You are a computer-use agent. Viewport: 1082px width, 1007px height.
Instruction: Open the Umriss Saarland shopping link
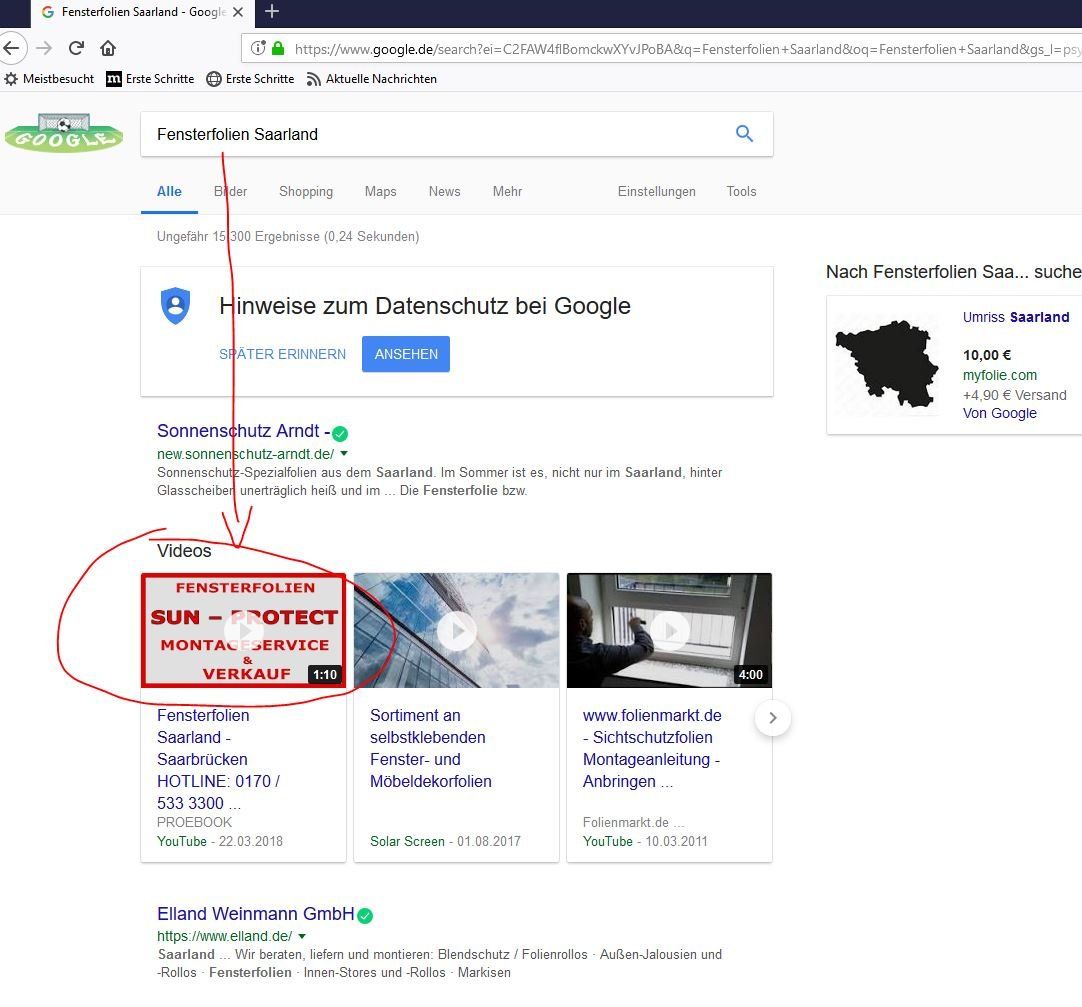pyautogui.click(x=1016, y=317)
